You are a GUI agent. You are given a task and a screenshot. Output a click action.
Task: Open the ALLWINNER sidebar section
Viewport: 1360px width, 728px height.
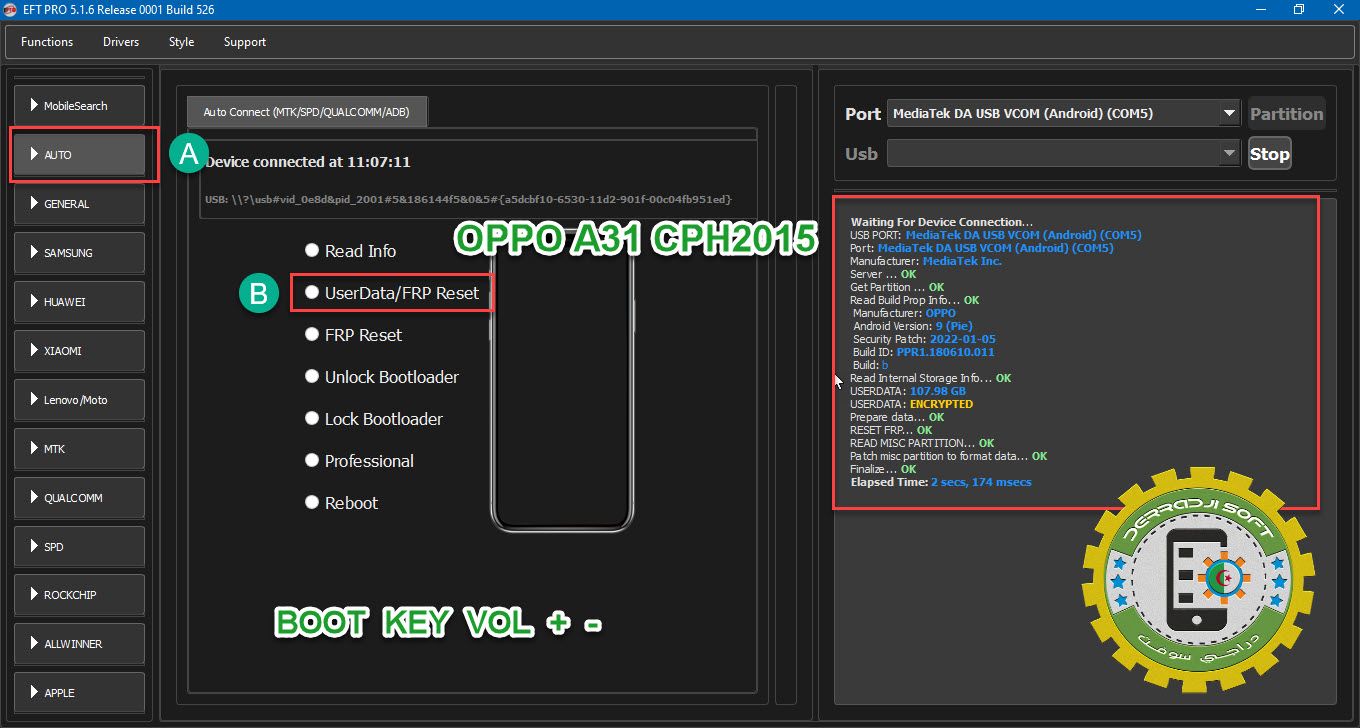80,643
